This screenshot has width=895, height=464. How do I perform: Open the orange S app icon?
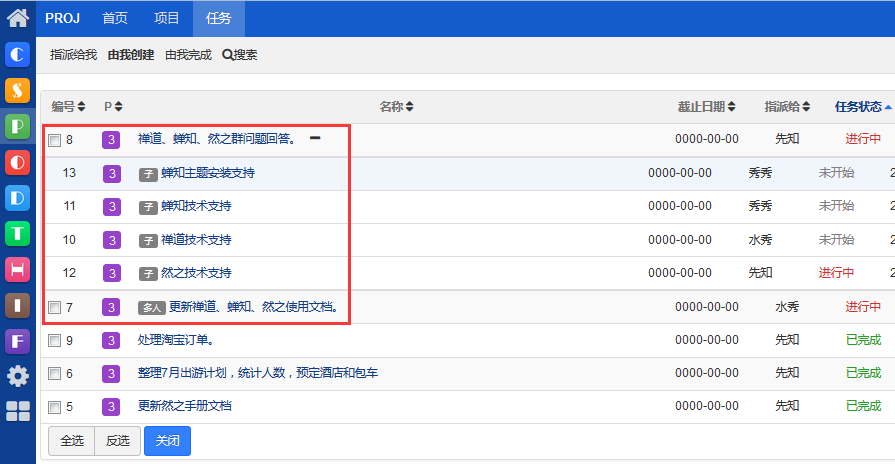click(18, 90)
